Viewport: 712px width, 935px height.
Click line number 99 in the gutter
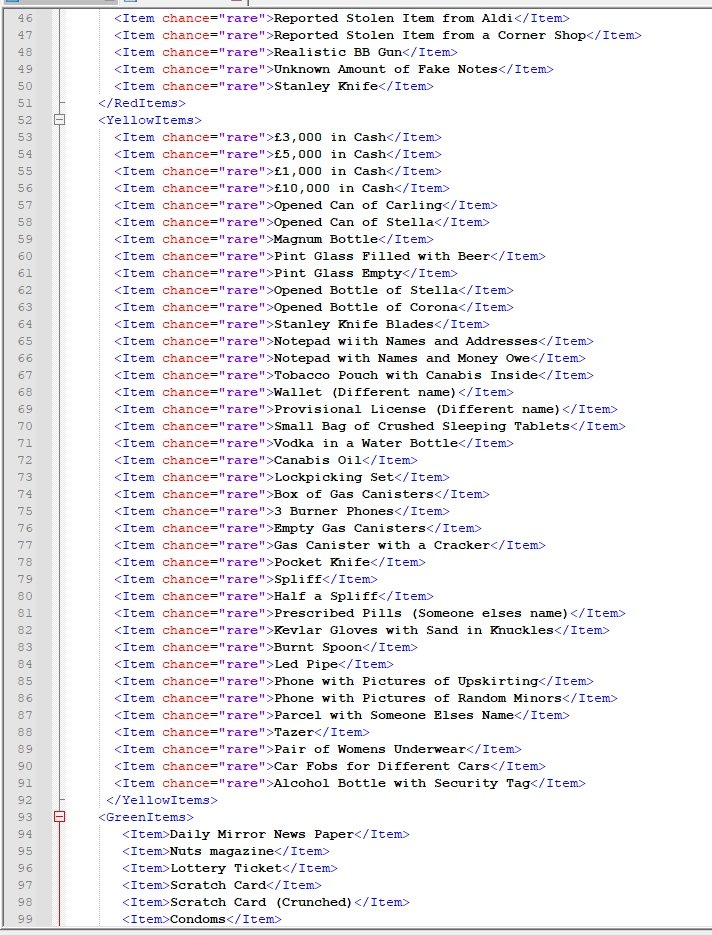point(24,919)
